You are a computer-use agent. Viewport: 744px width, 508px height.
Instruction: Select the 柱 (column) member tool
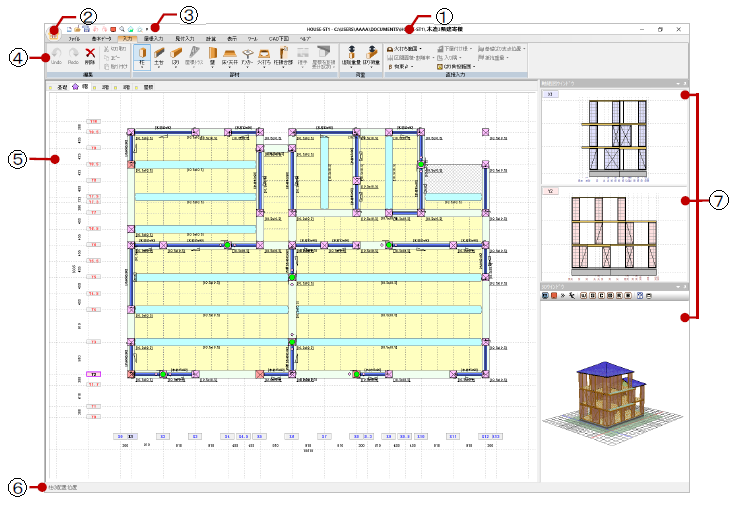pos(142,54)
